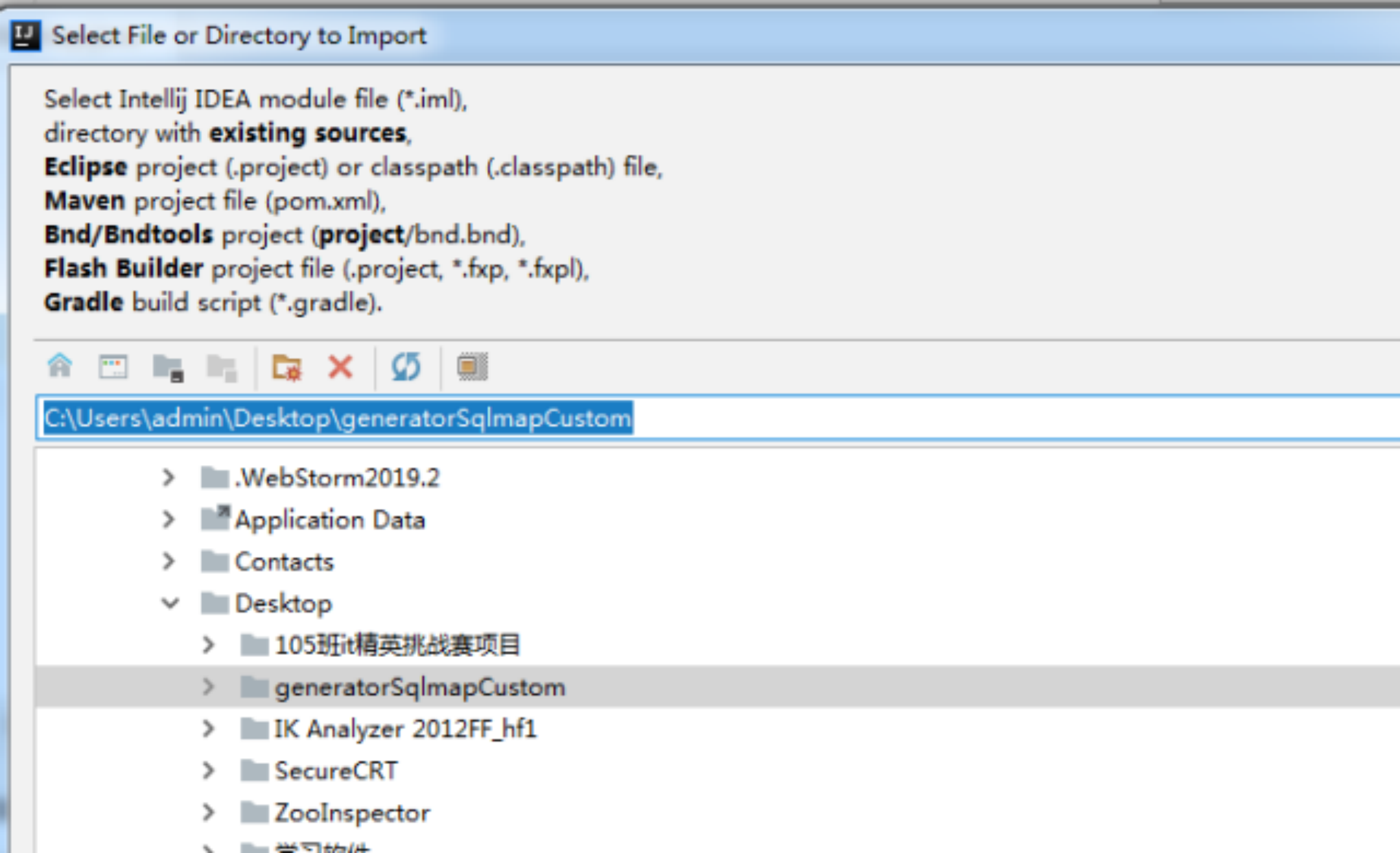Image resolution: width=1400 pixels, height=853 pixels.
Task: Click the .WebStorm2019.2 folder icon
Action: [x=214, y=477]
